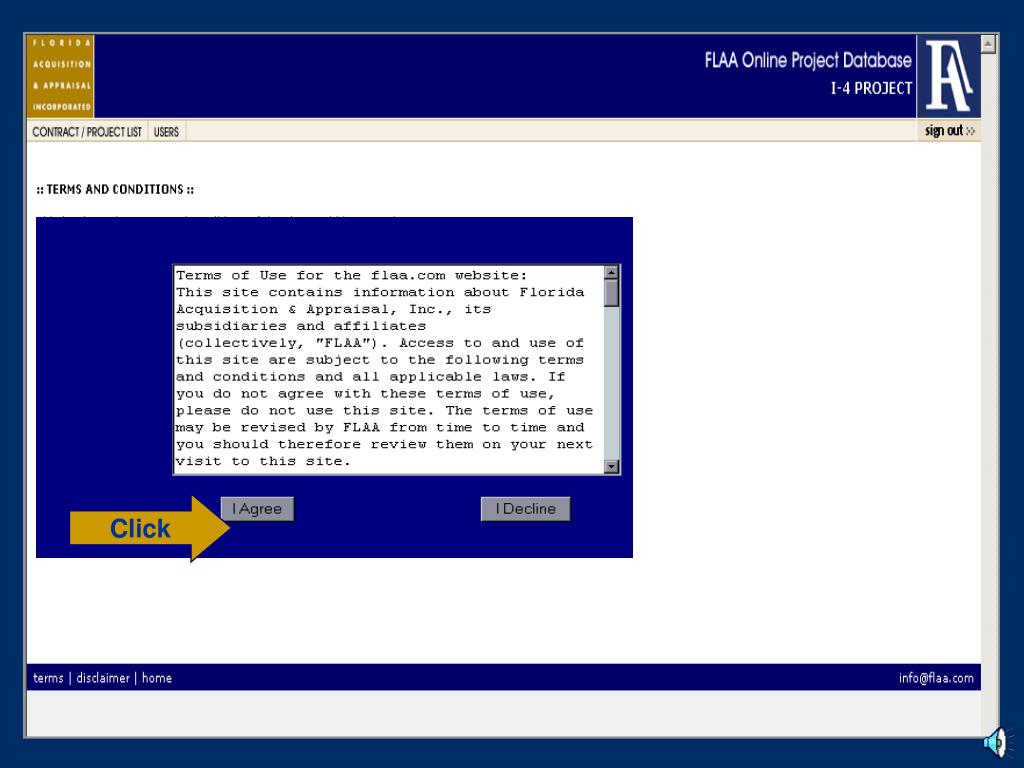Click the I Decline button
The width and height of the screenshot is (1024, 768).
tap(526, 509)
